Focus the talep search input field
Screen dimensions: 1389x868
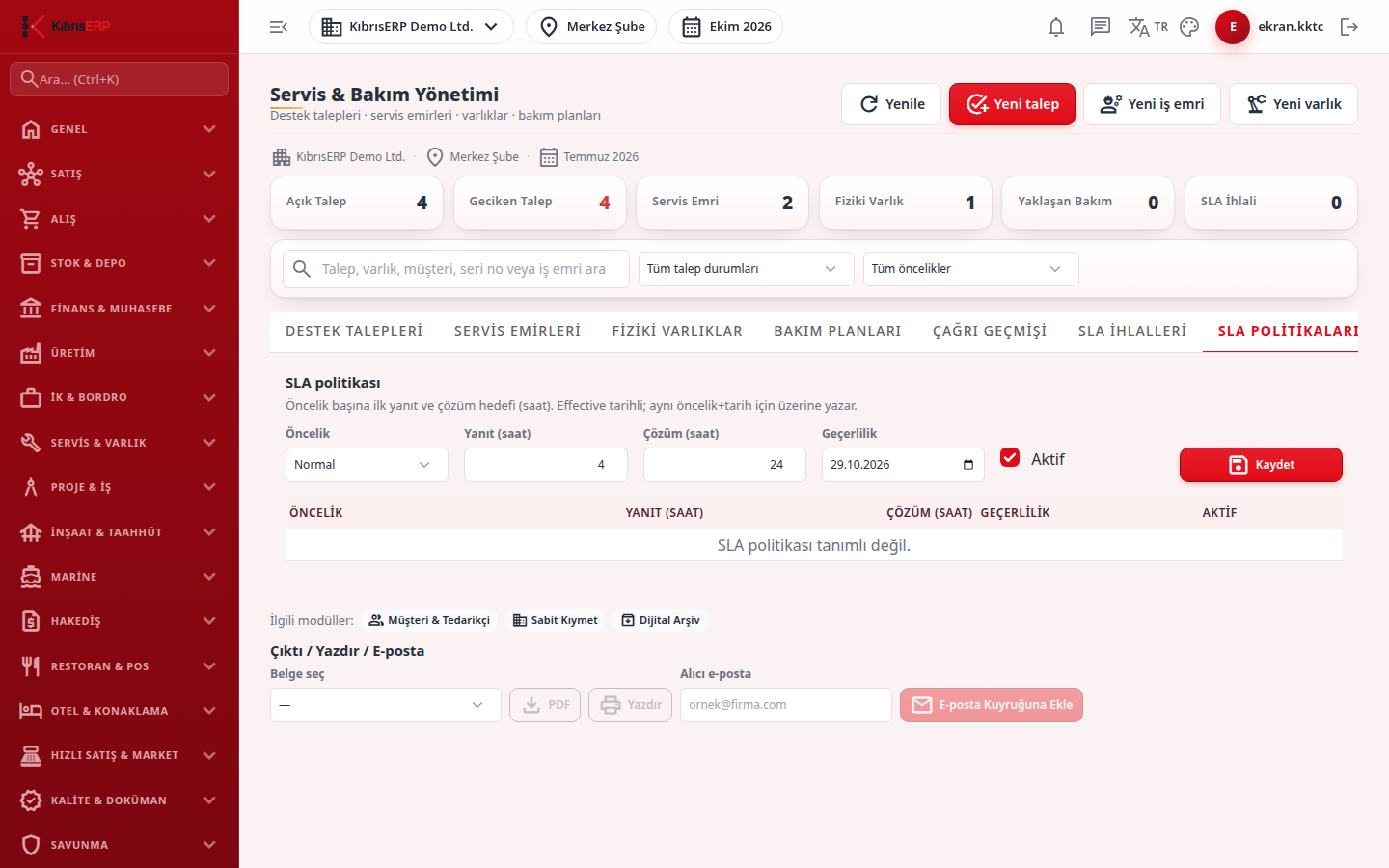[x=456, y=269]
